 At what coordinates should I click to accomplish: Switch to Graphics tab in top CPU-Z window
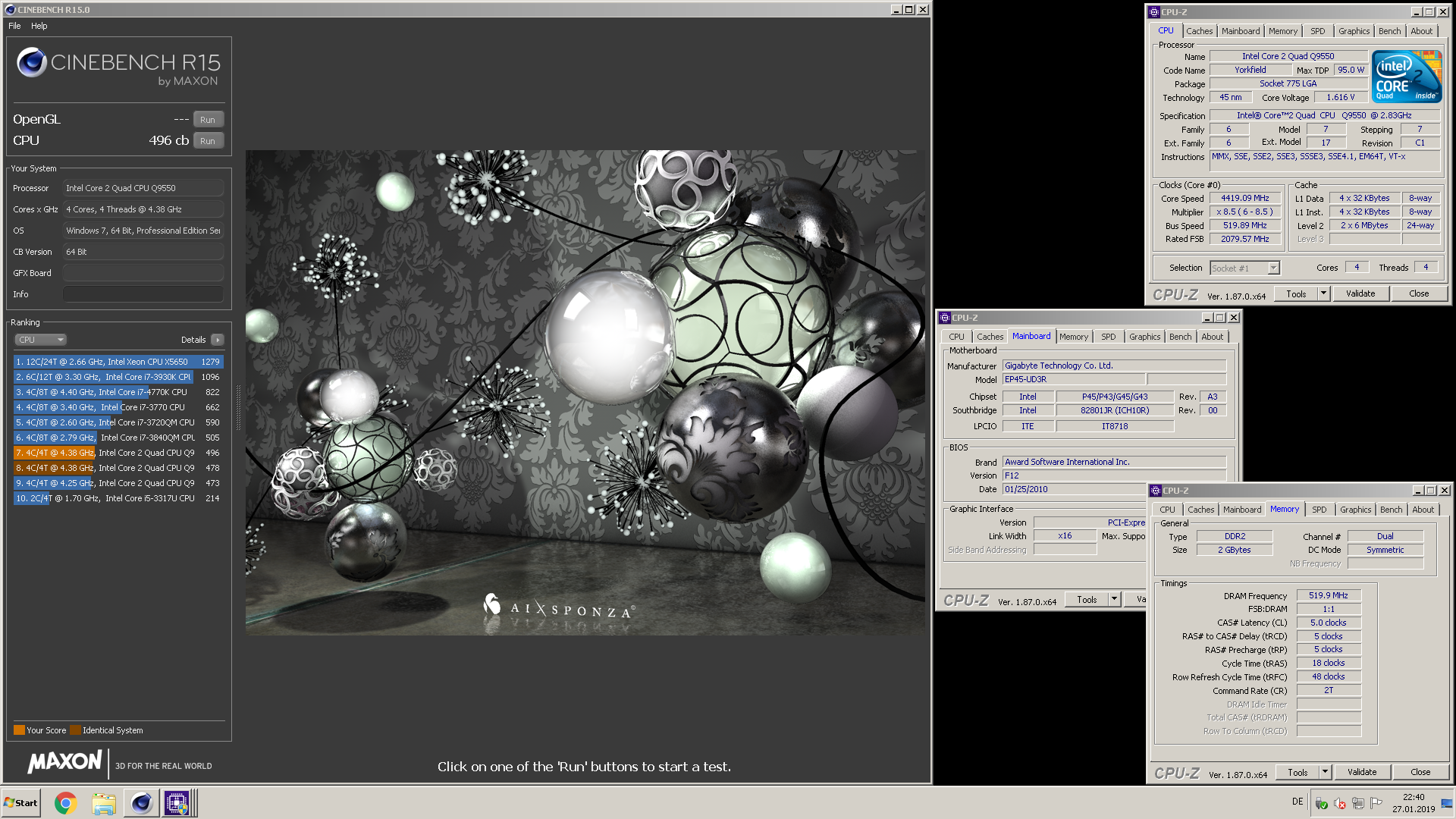pos(1354,31)
